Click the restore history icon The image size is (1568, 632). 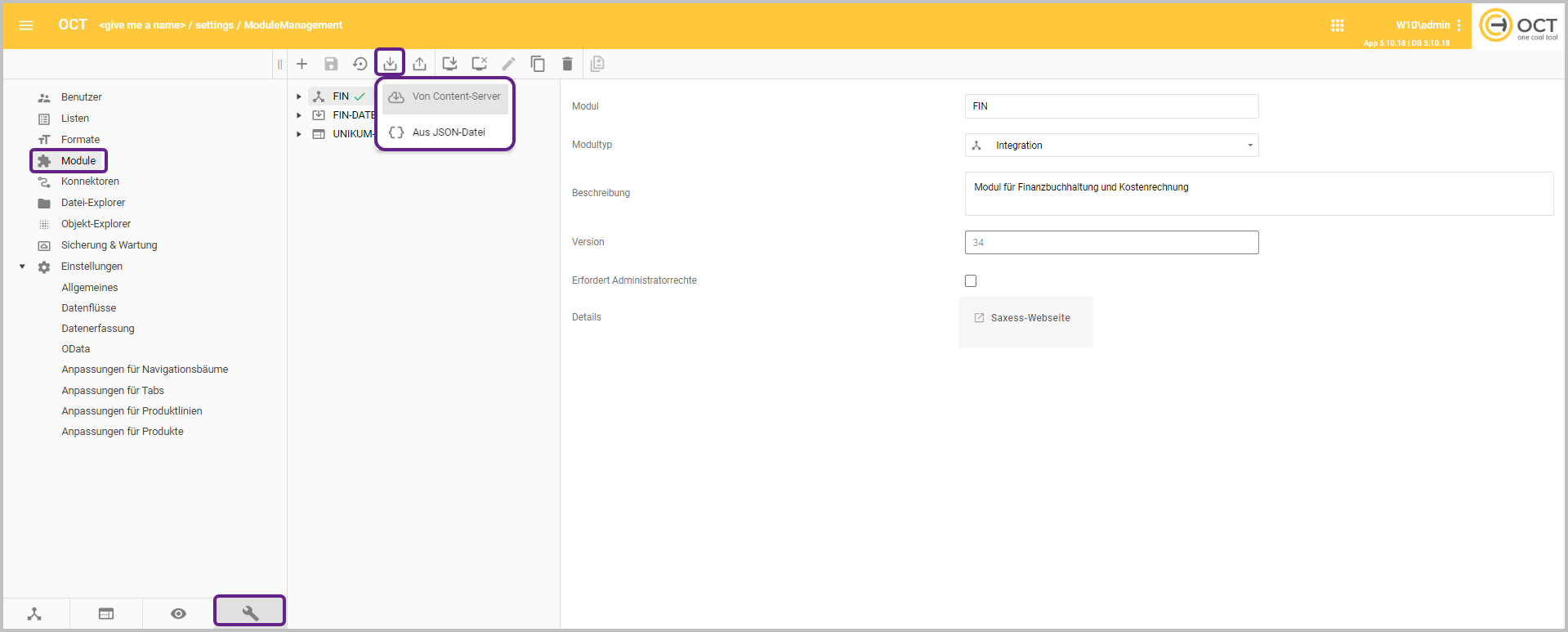click(x=360, y=64)
